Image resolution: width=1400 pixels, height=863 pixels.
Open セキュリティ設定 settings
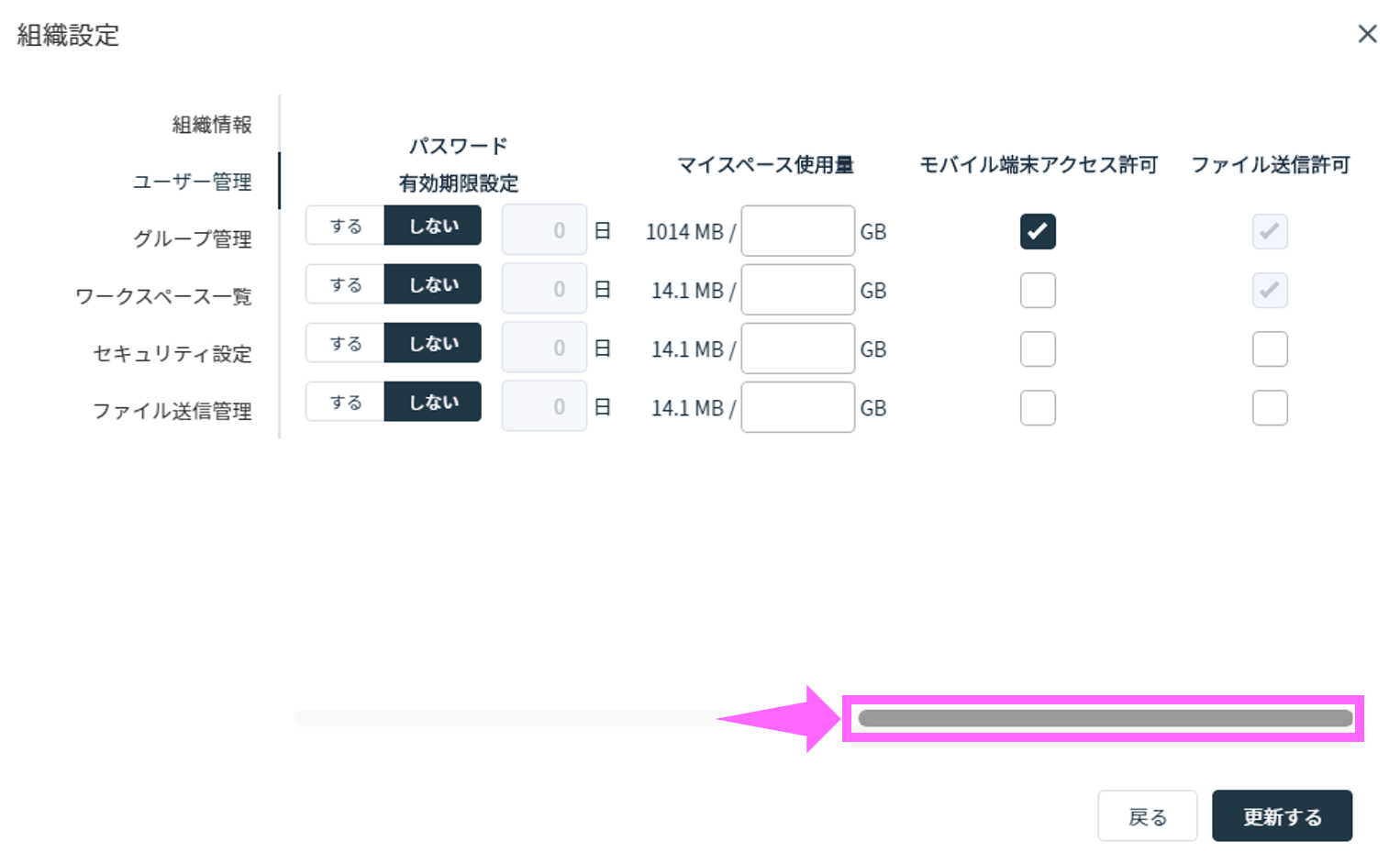tap(172, 354)
